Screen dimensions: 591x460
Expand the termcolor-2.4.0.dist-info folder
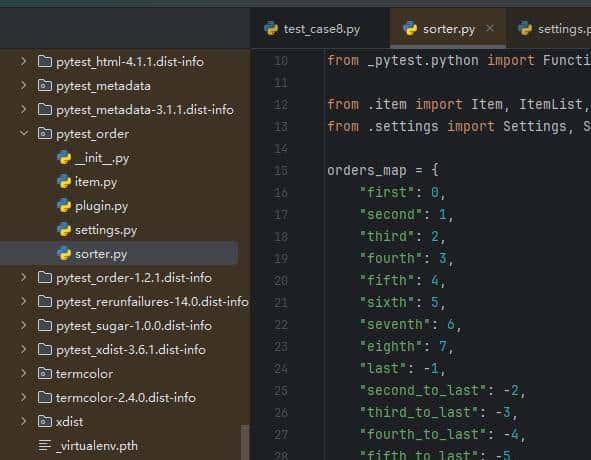[23, 397]
